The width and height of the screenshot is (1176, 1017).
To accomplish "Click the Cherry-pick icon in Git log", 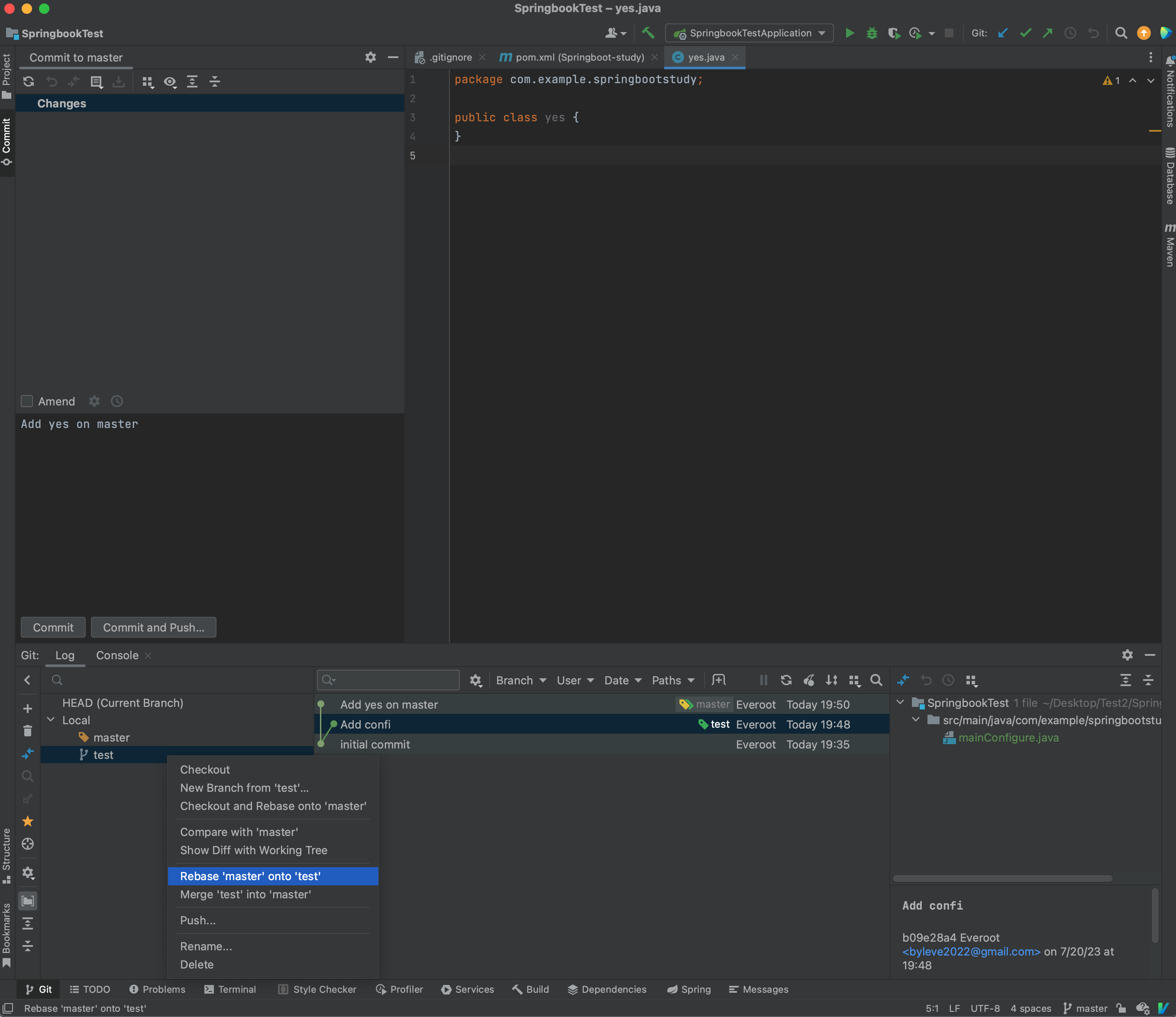I will click(809, 680).
